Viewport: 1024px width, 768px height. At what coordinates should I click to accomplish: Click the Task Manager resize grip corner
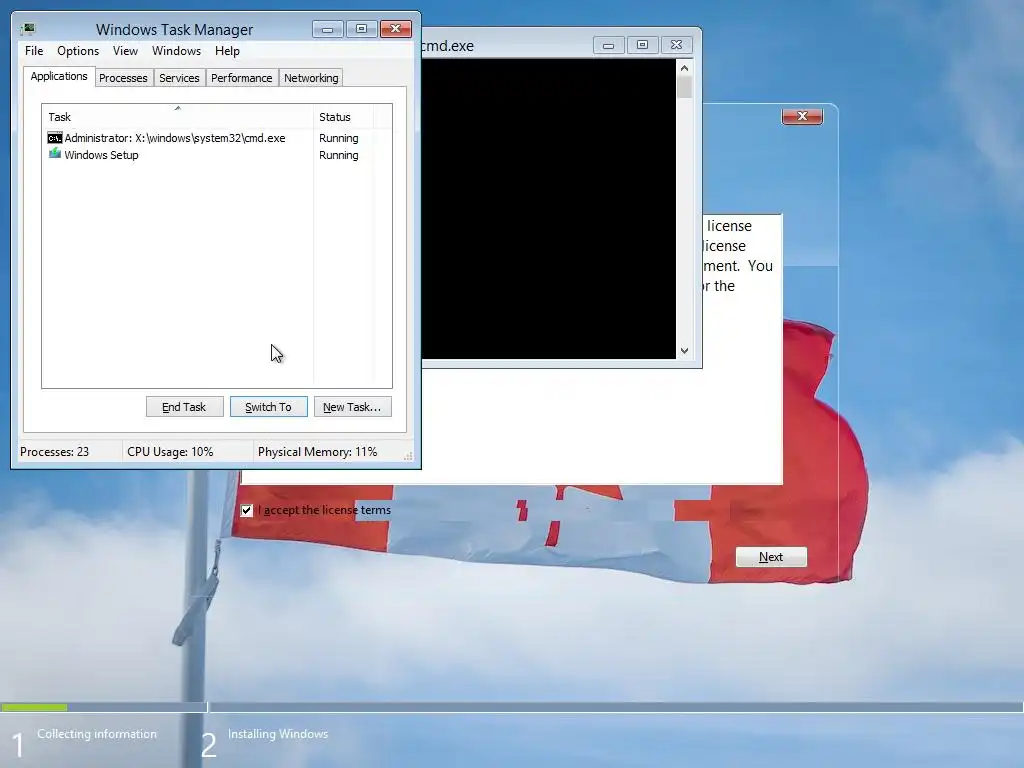[x=408, y=456]
